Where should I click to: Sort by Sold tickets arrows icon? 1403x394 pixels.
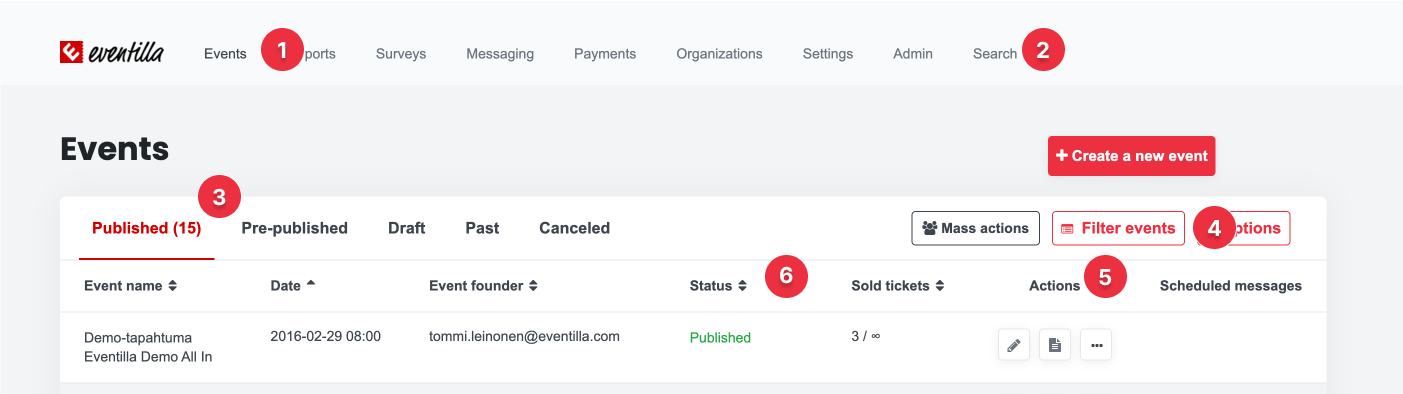coord(940,286)
